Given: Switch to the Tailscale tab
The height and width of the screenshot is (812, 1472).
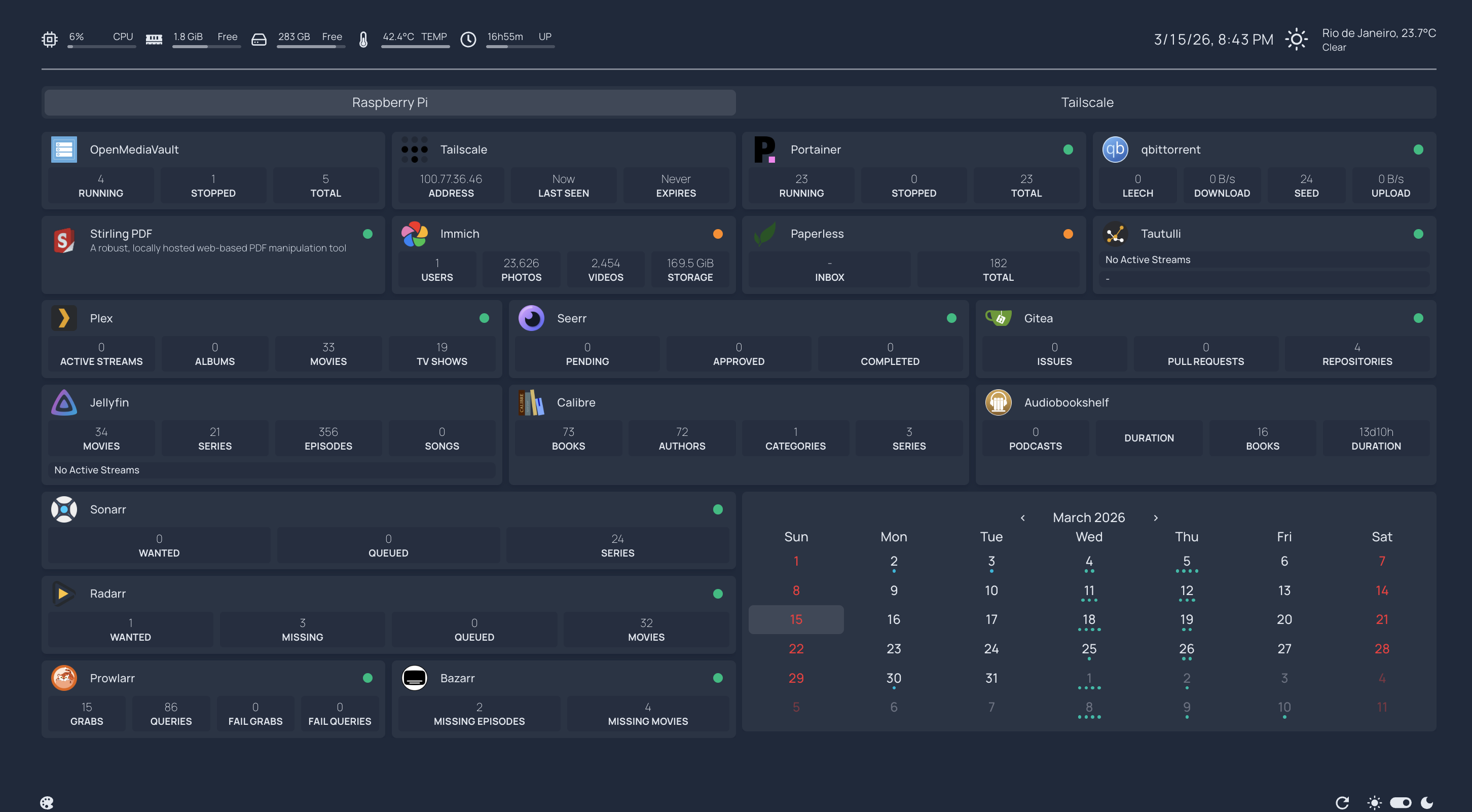Looking at the screenshot, I should [1086, 102].
